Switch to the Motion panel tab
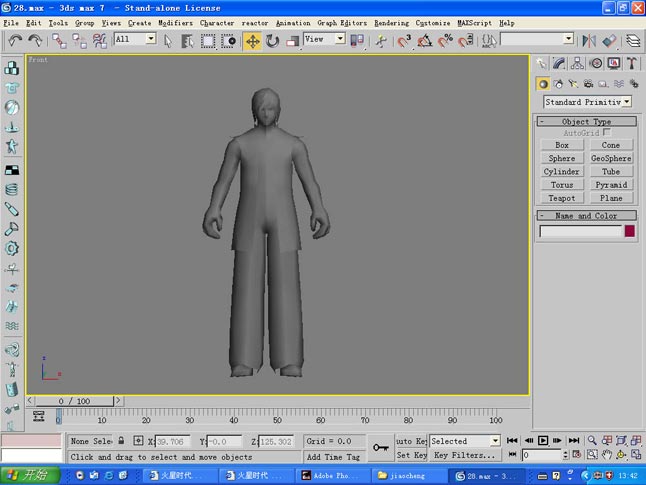Screen dimensions: 646x485 (x=596, y=63)
